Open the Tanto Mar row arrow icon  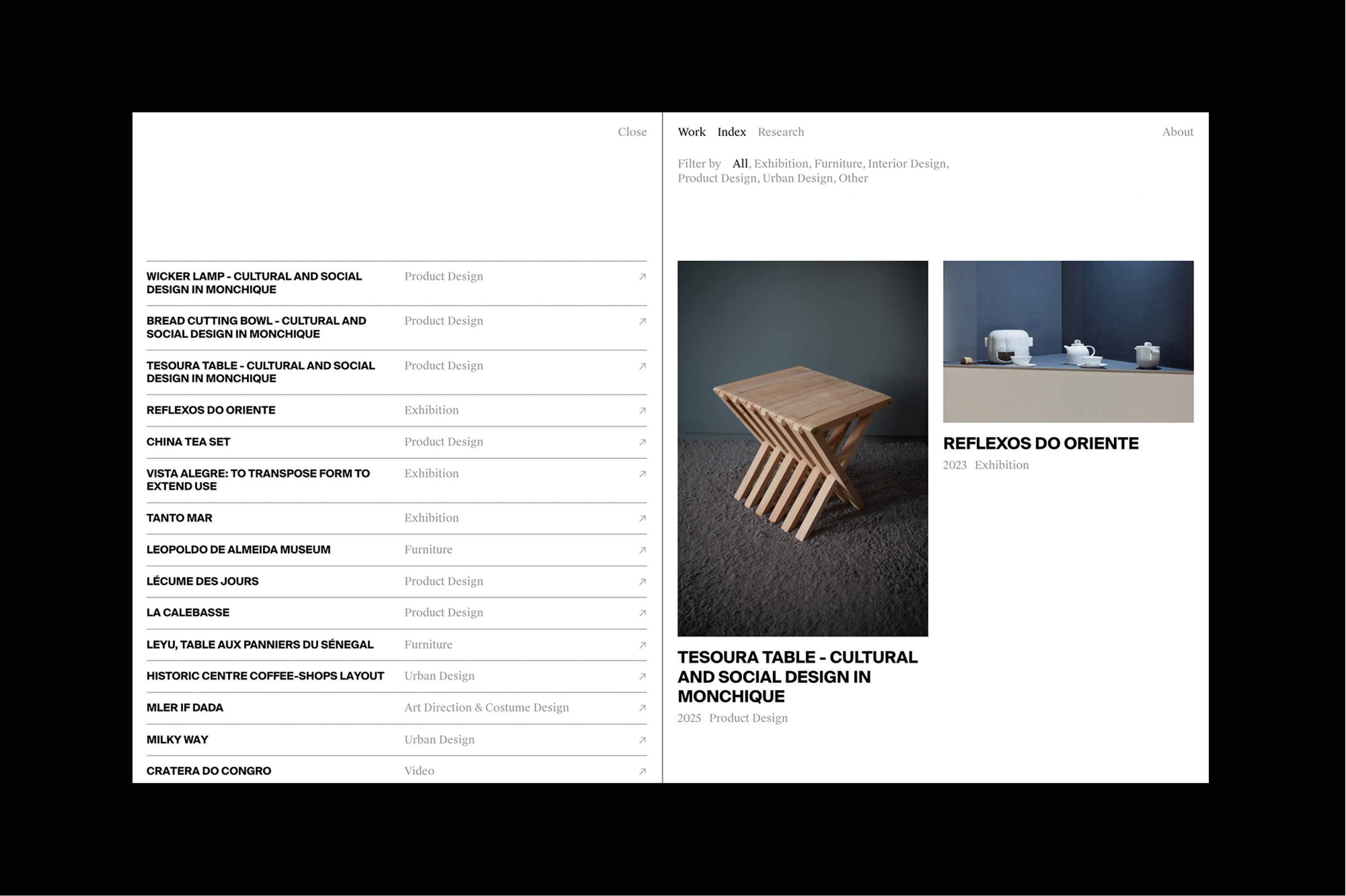click(642, 518)
